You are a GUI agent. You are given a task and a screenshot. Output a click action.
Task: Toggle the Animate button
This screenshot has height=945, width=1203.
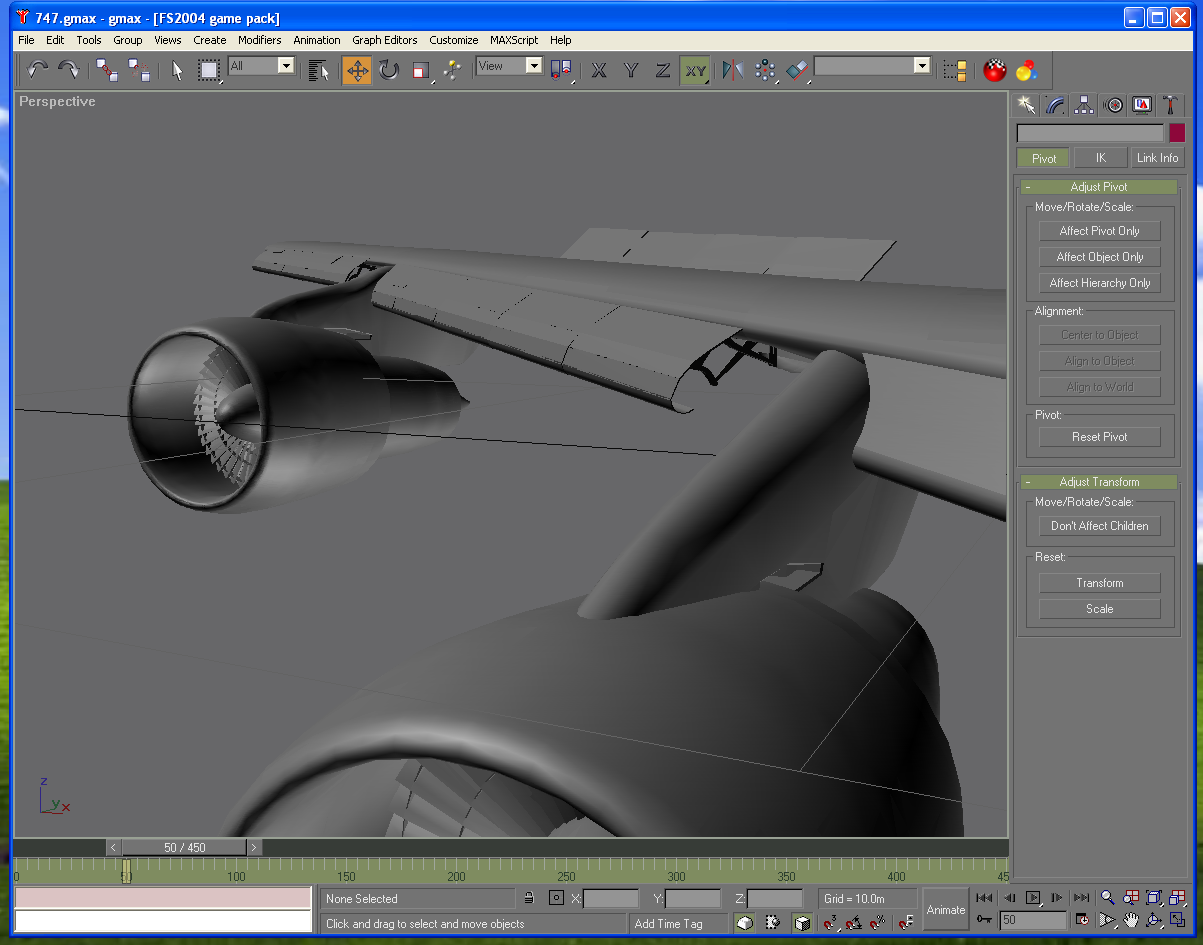pyautogui.click(x=945, y=909)
